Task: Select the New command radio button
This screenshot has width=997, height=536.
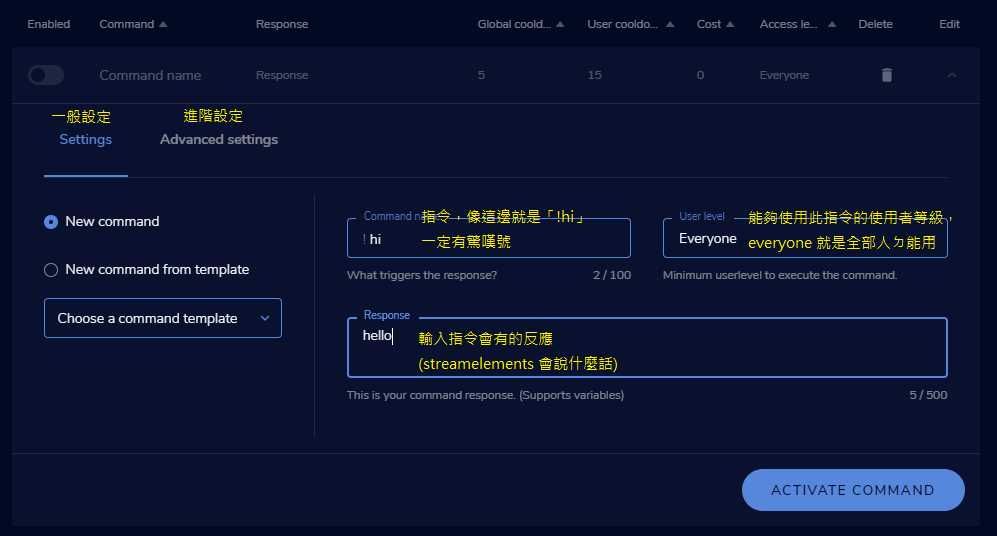Action: pos(51,222)
